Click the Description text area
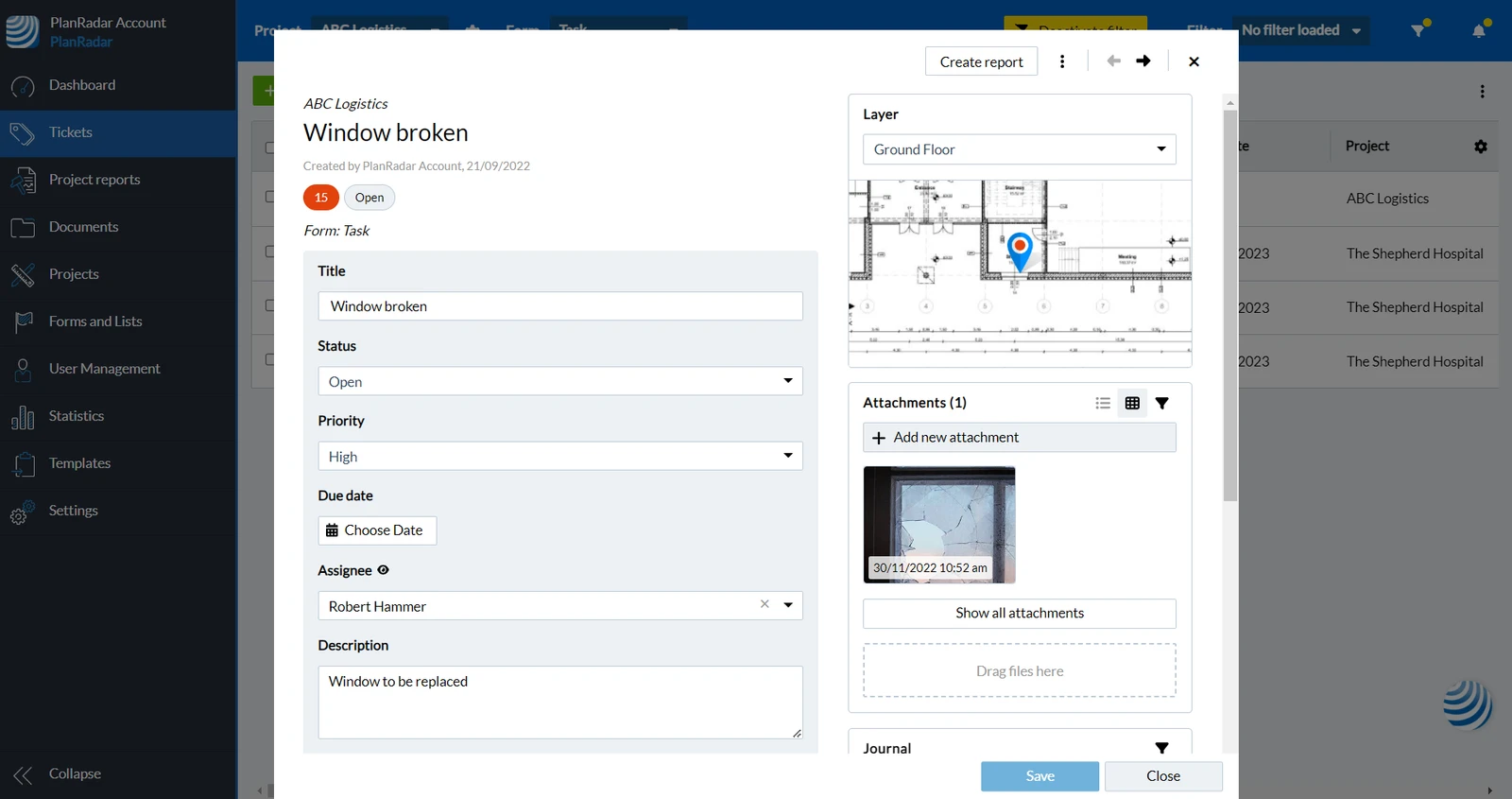This screenshot has width=1512, height=799. pyautogui.click(x=560, y=703)
